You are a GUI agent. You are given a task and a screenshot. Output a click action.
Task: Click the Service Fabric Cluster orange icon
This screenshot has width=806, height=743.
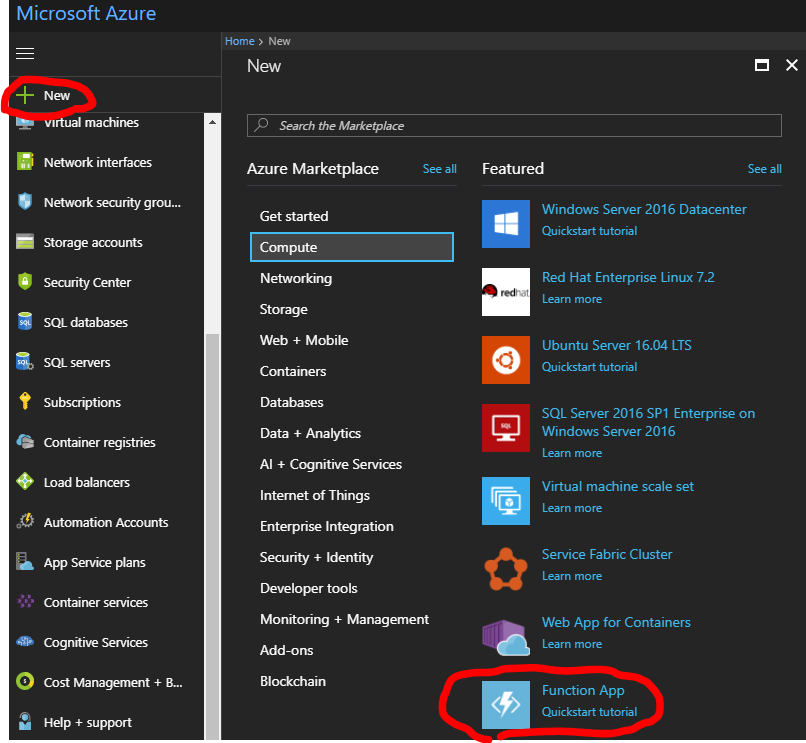point(506,569)
